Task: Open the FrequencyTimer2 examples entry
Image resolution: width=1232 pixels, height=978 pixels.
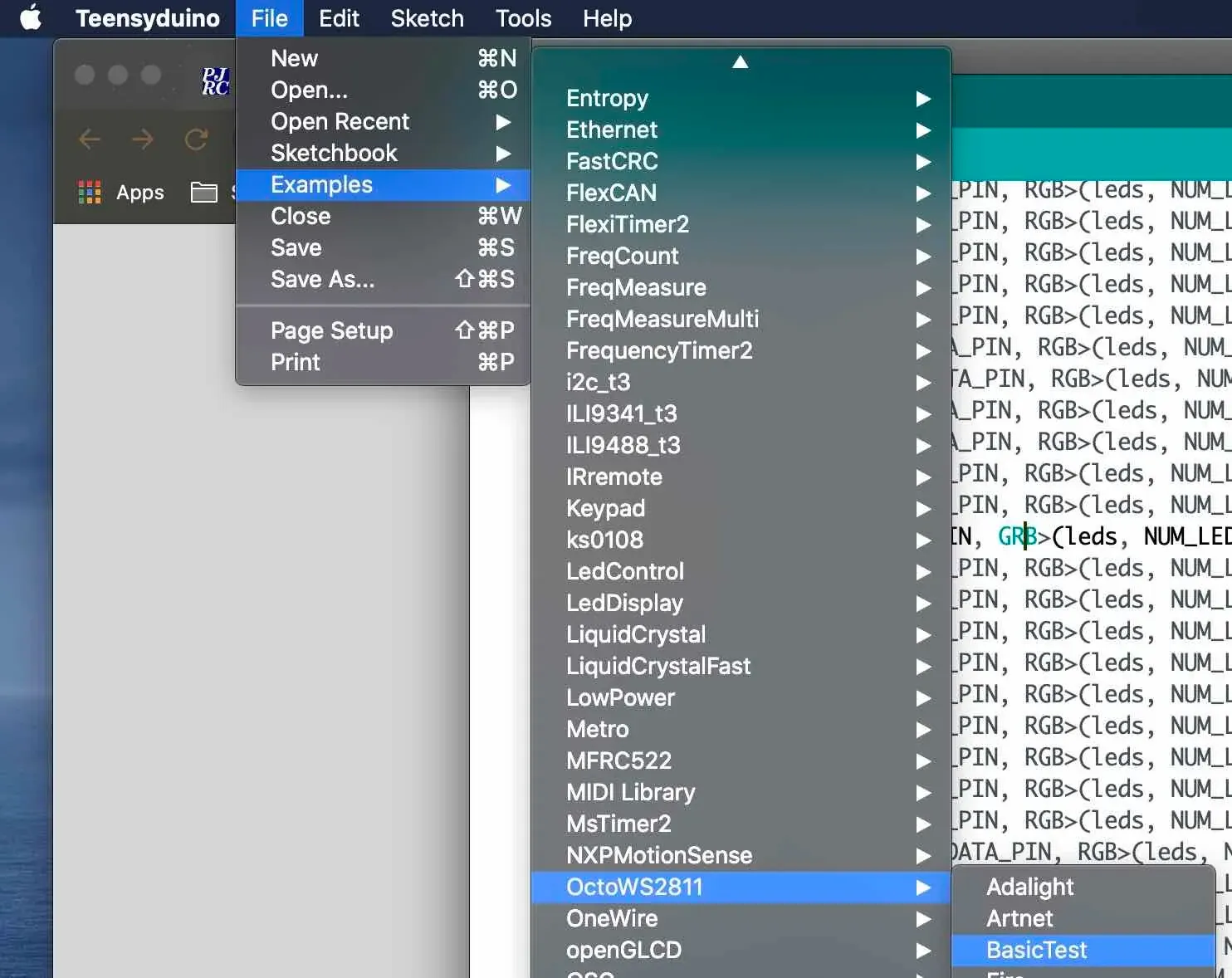Action: [741, 350]
